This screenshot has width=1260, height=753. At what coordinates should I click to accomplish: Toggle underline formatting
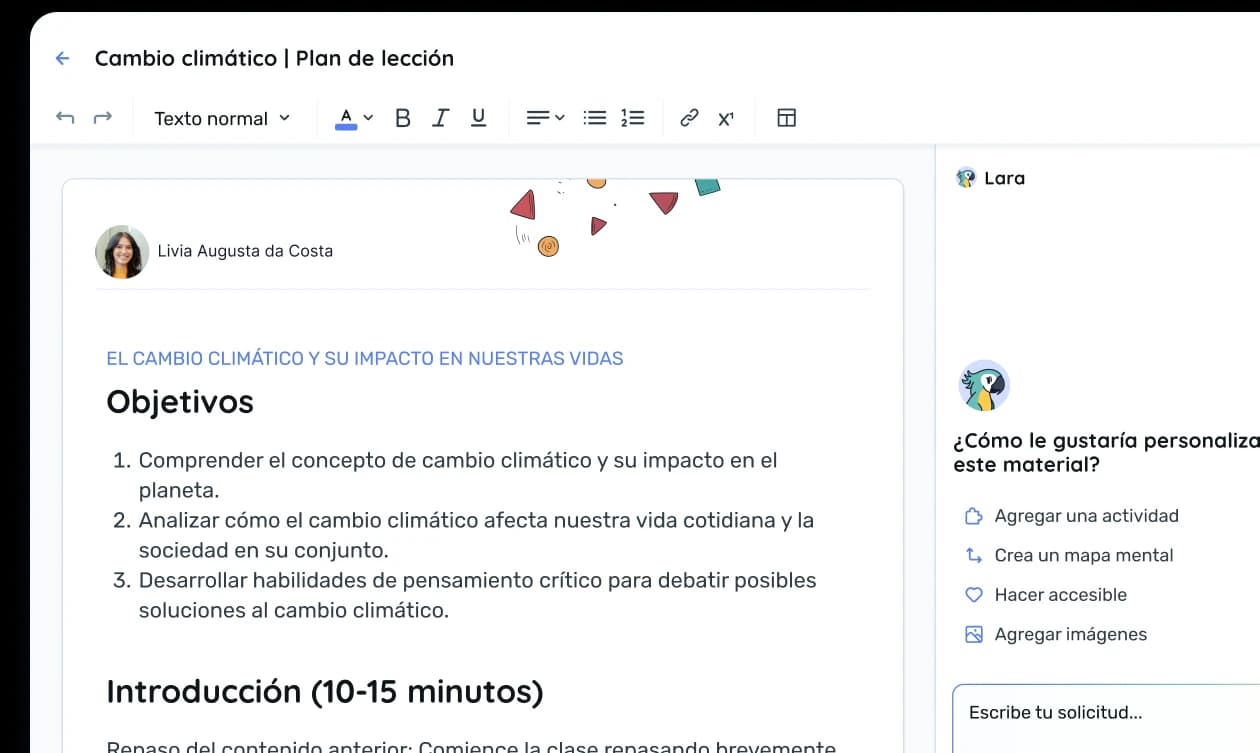pos(478,118)
